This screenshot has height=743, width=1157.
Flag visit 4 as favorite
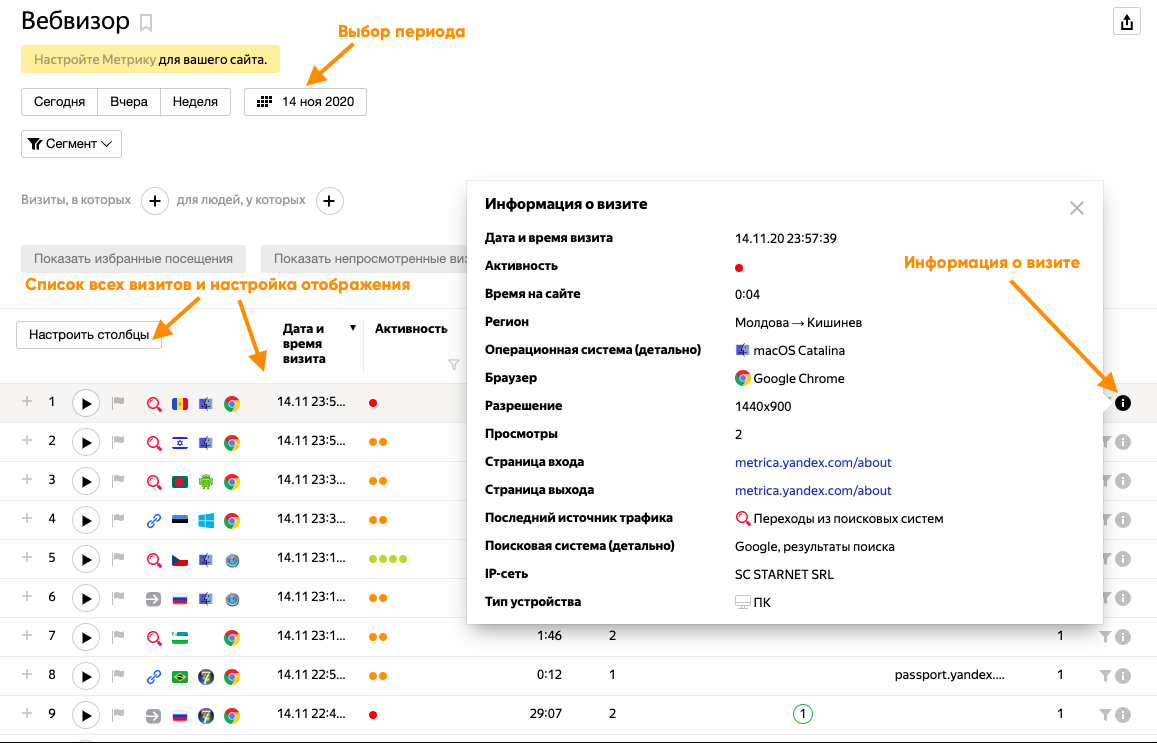(x=118, y=519)
